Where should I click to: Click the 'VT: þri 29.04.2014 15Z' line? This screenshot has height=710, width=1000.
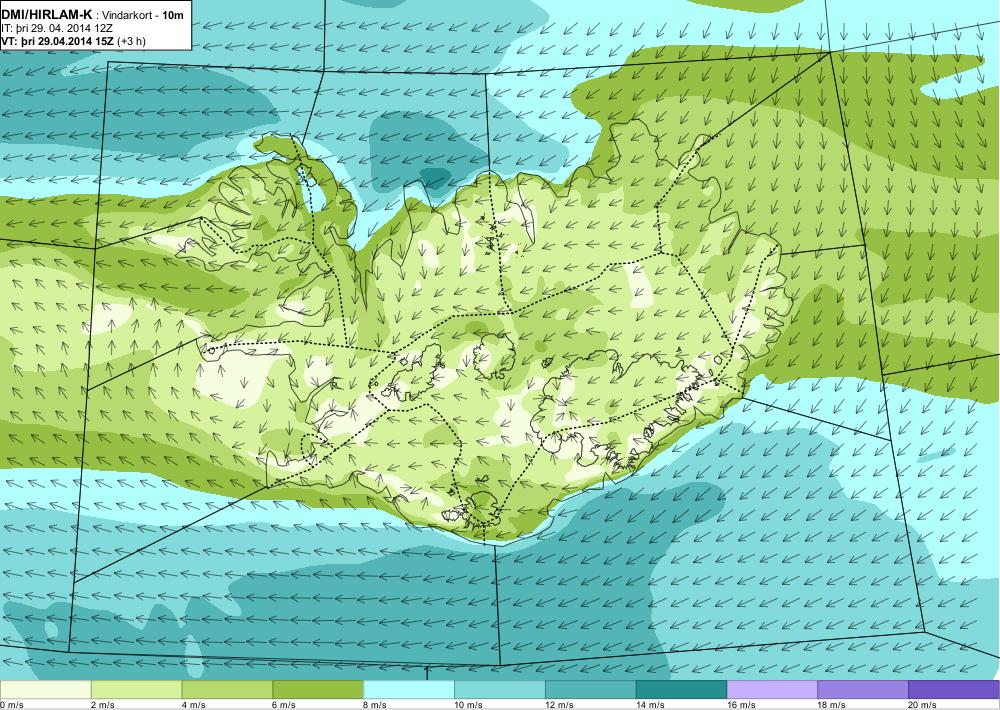click(57, 41)
